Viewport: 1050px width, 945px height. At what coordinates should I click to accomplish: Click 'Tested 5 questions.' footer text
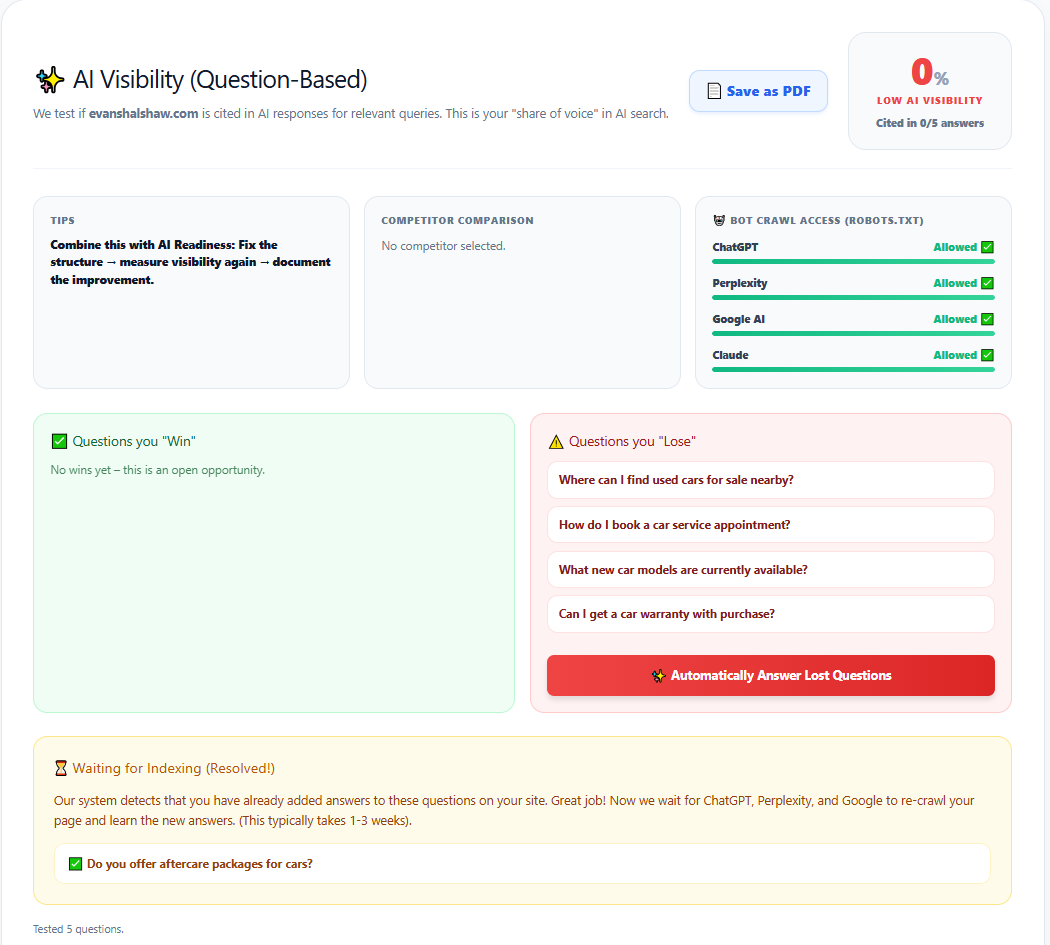[x=78, y=929]
